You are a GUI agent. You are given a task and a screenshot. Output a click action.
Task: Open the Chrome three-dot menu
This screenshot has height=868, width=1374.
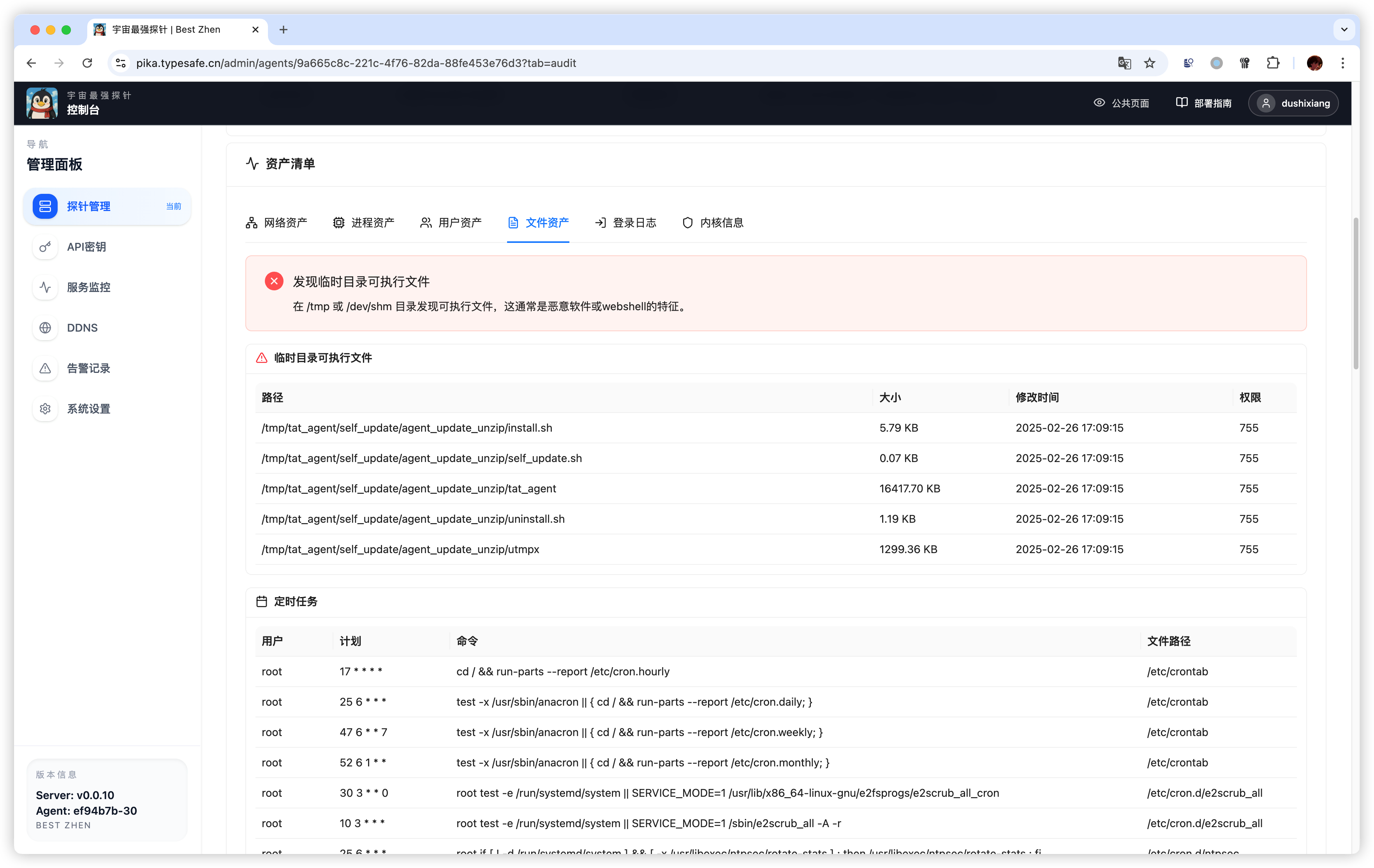point(1342,63)
